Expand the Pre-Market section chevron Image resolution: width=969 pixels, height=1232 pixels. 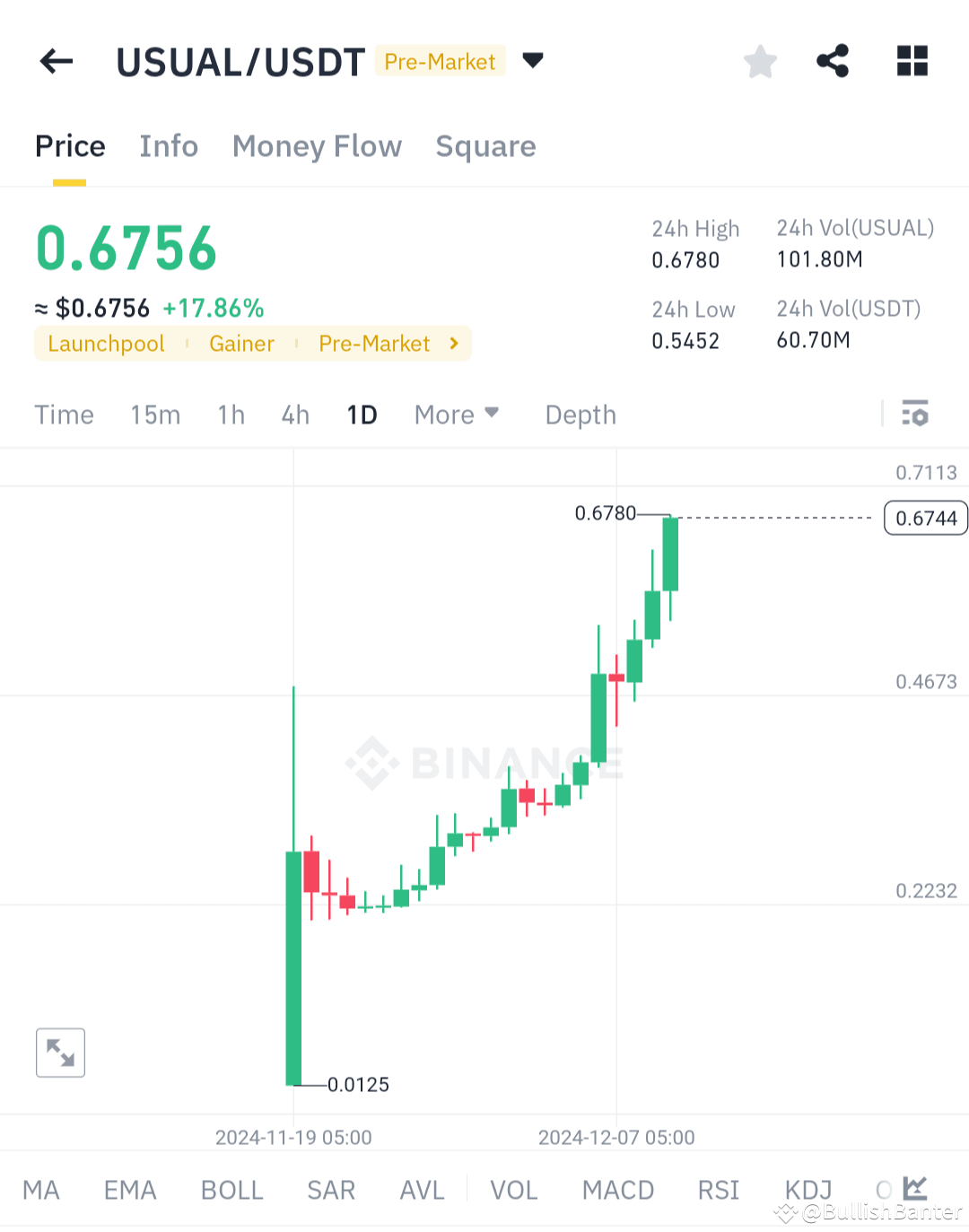[x=453, y=343]
